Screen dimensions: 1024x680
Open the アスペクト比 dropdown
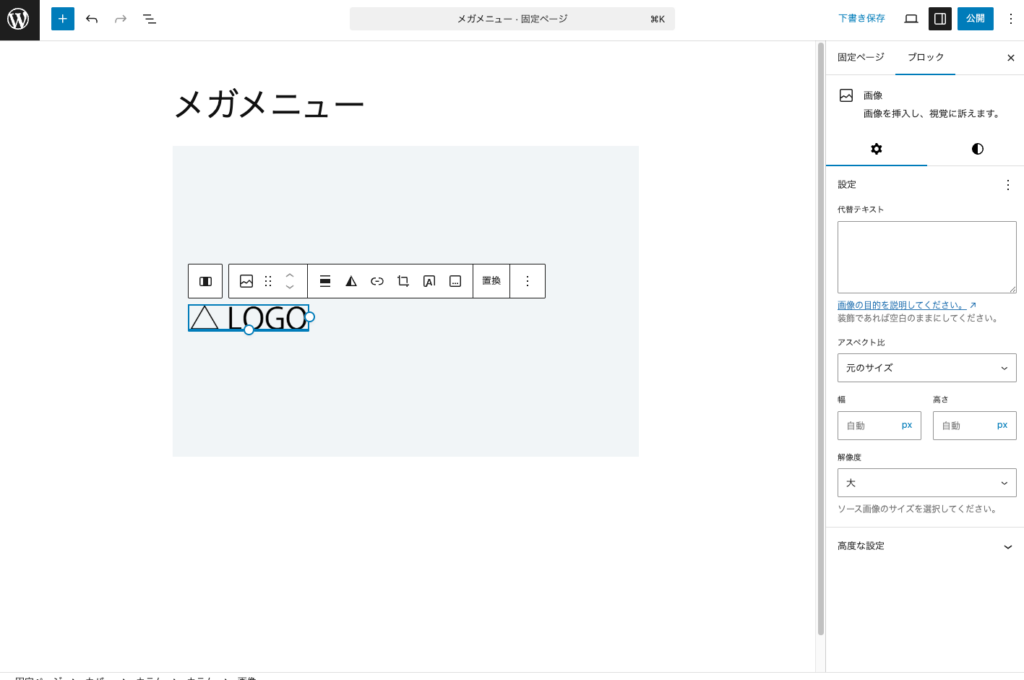click(926, 367)
